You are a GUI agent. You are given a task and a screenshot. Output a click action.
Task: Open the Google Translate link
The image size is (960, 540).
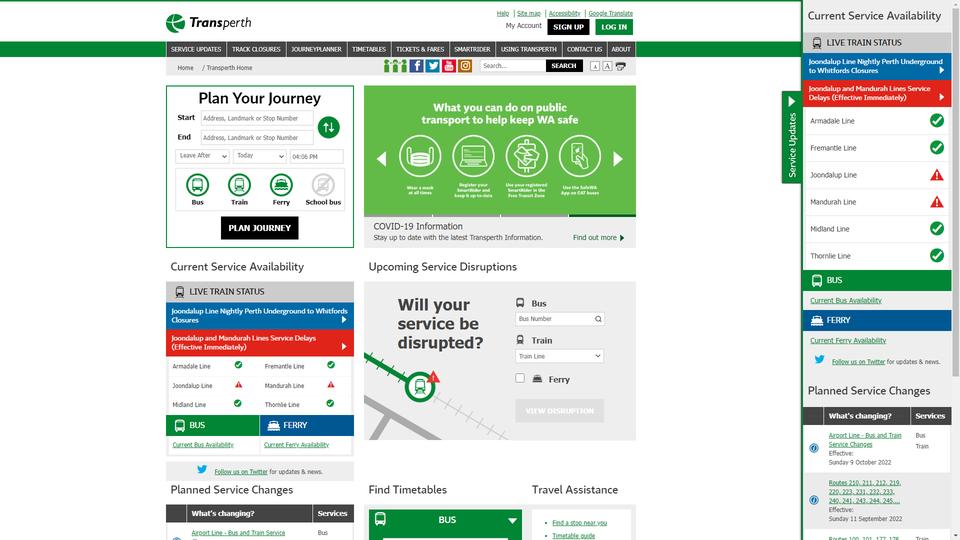[x=610, y=13]
